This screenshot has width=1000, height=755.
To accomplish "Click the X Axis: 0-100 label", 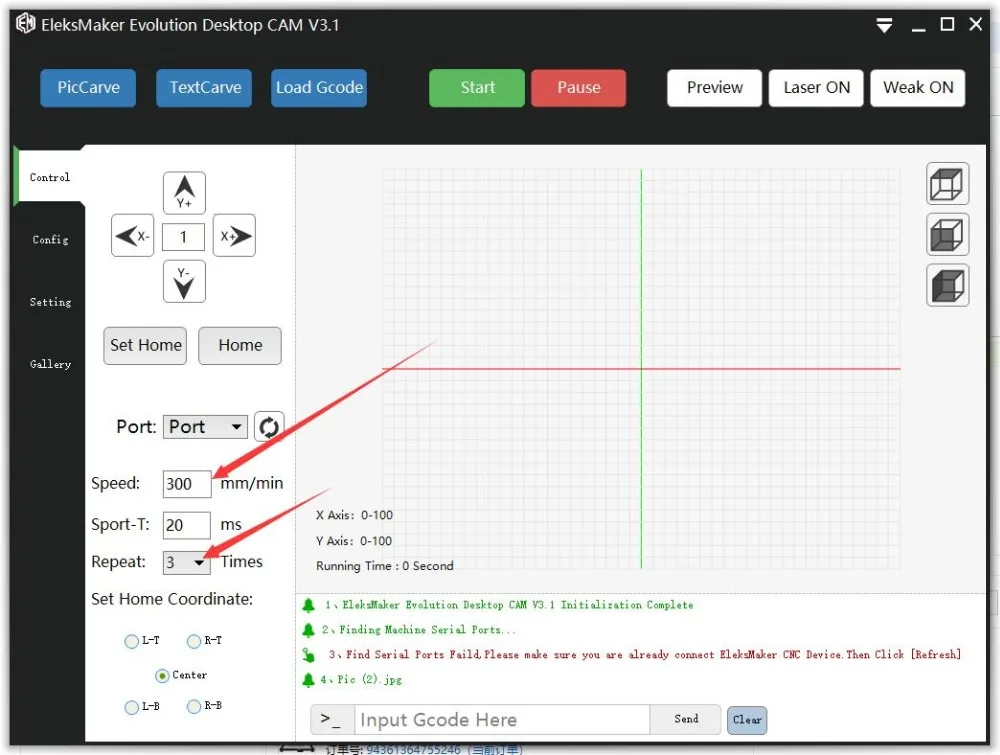I will point(354,515).
